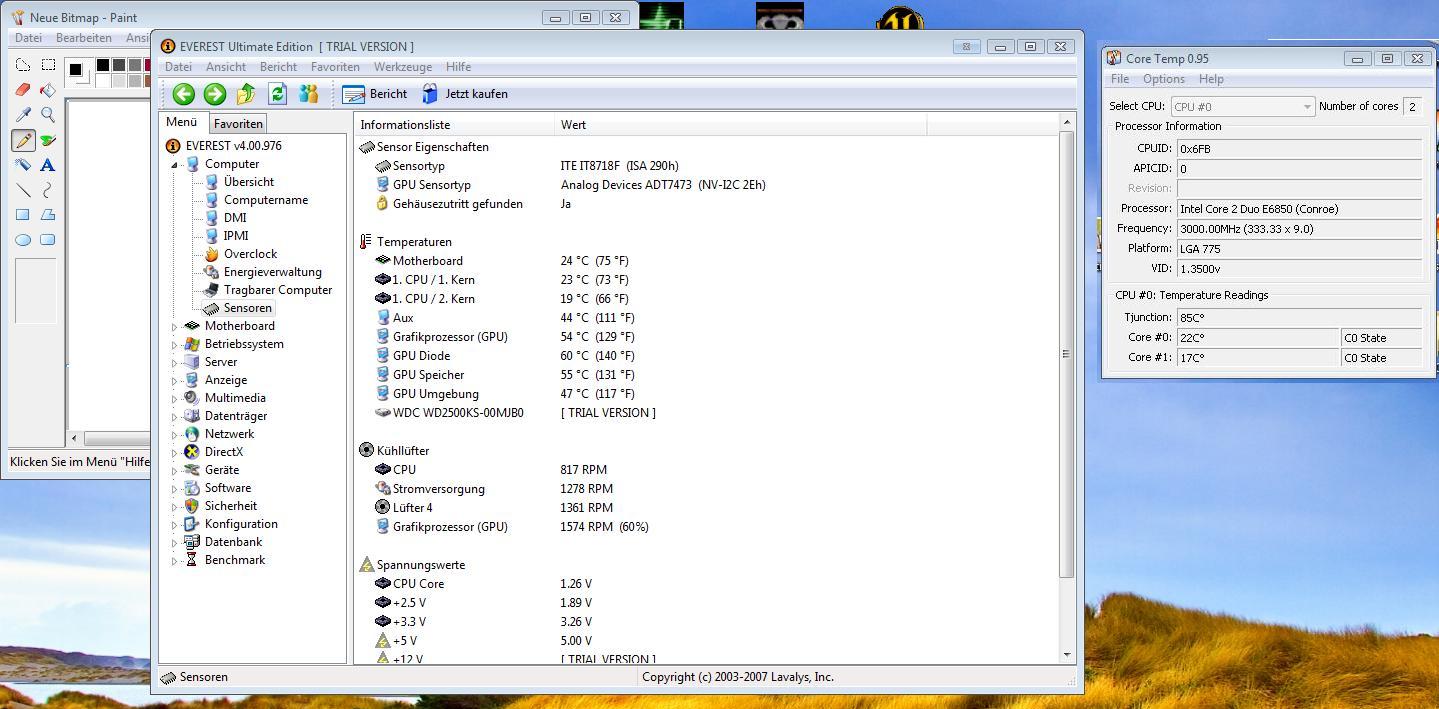Select the straight Line tool in Paint
Viewport: 1439px width, 709px height.
[x=23, y=190]
